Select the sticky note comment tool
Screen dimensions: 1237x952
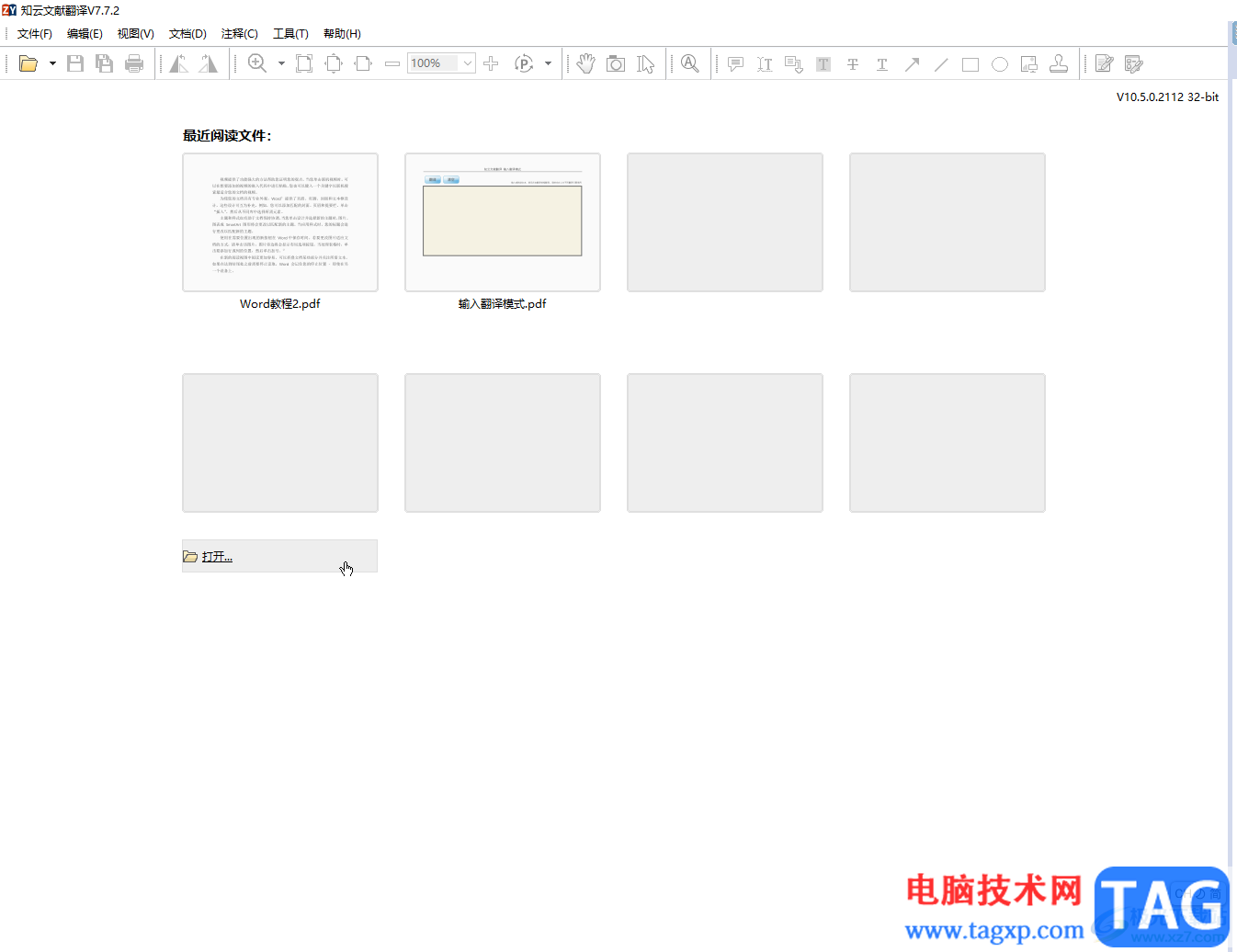click(x=735, y=63)
